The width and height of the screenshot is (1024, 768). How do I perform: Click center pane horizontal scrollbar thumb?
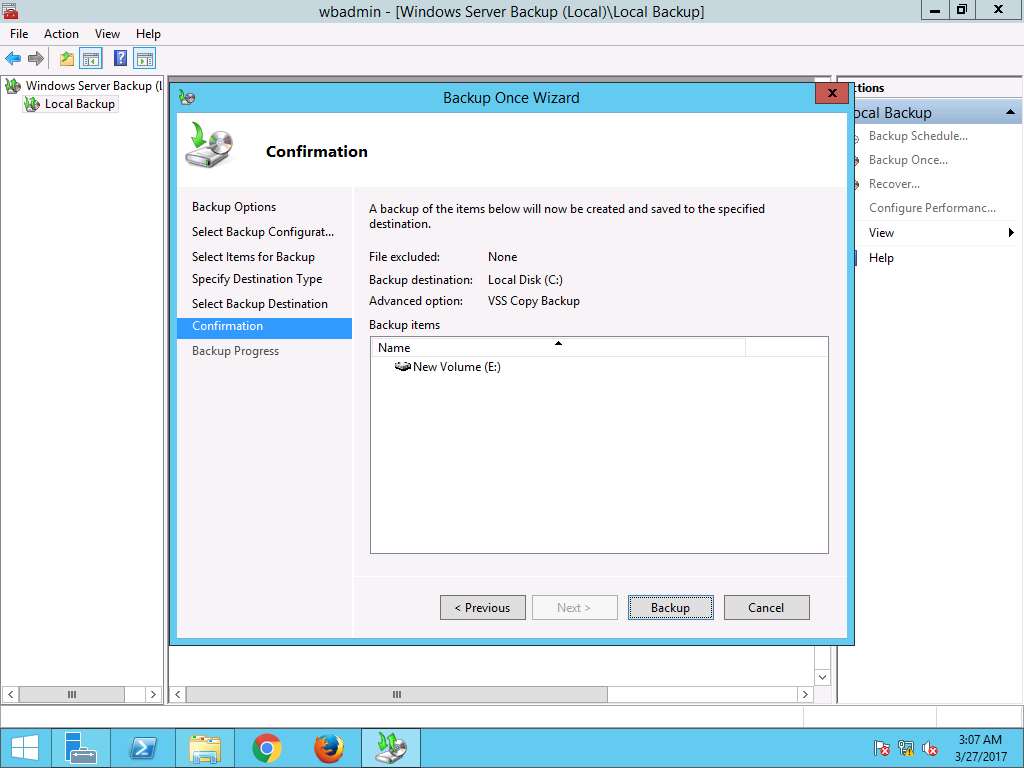(x=397, y=694)
